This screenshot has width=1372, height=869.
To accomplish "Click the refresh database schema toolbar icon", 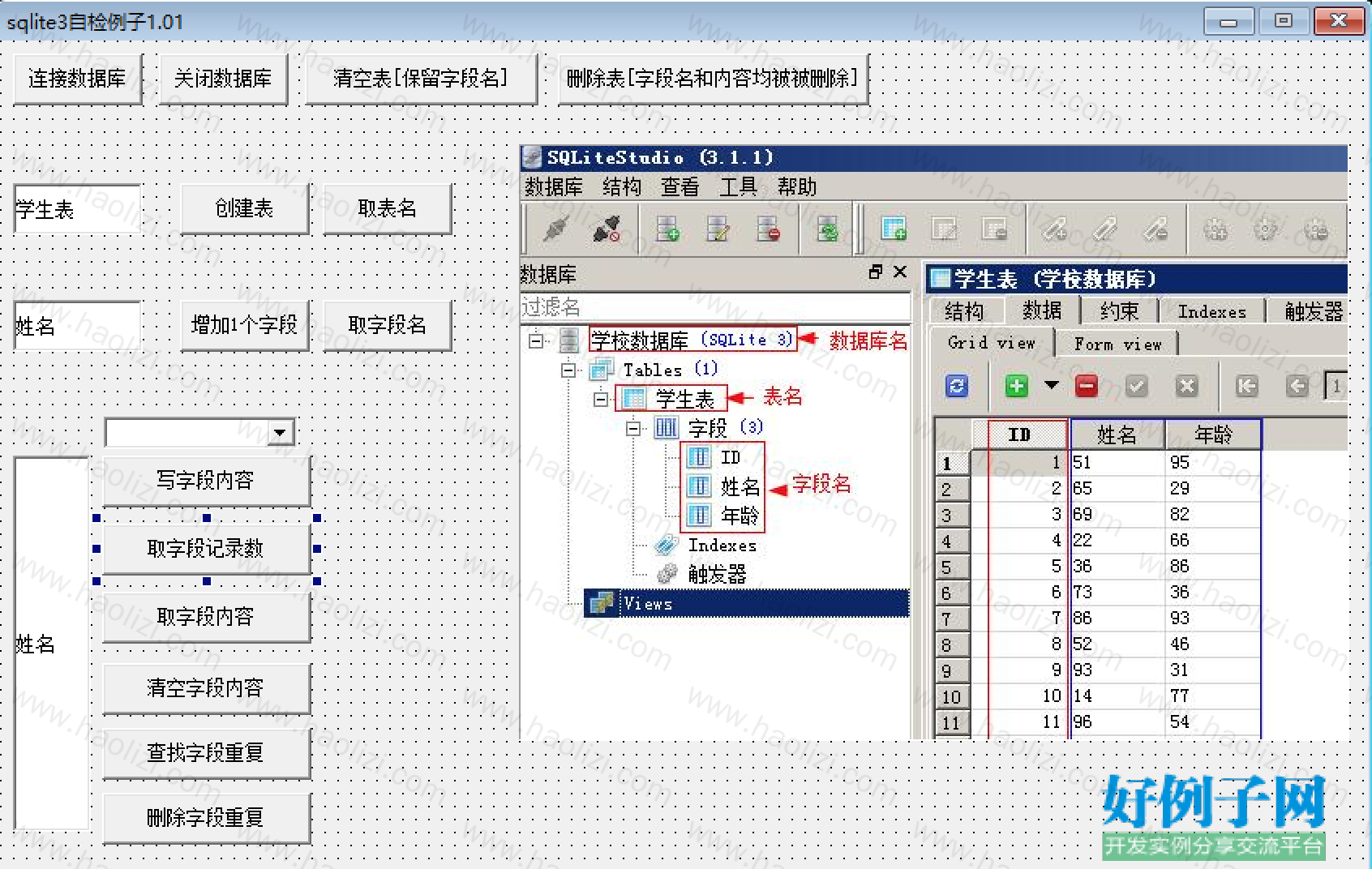I will click(828, 230).
